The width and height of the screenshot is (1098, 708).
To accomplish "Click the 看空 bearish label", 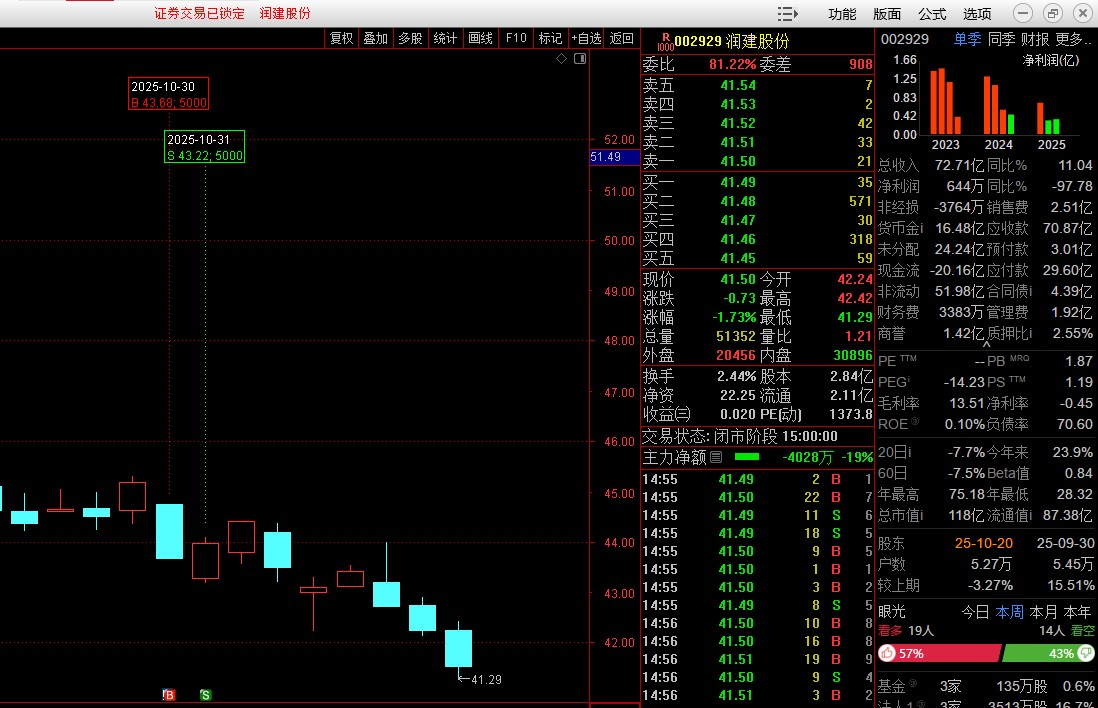I will [1083, 631].
